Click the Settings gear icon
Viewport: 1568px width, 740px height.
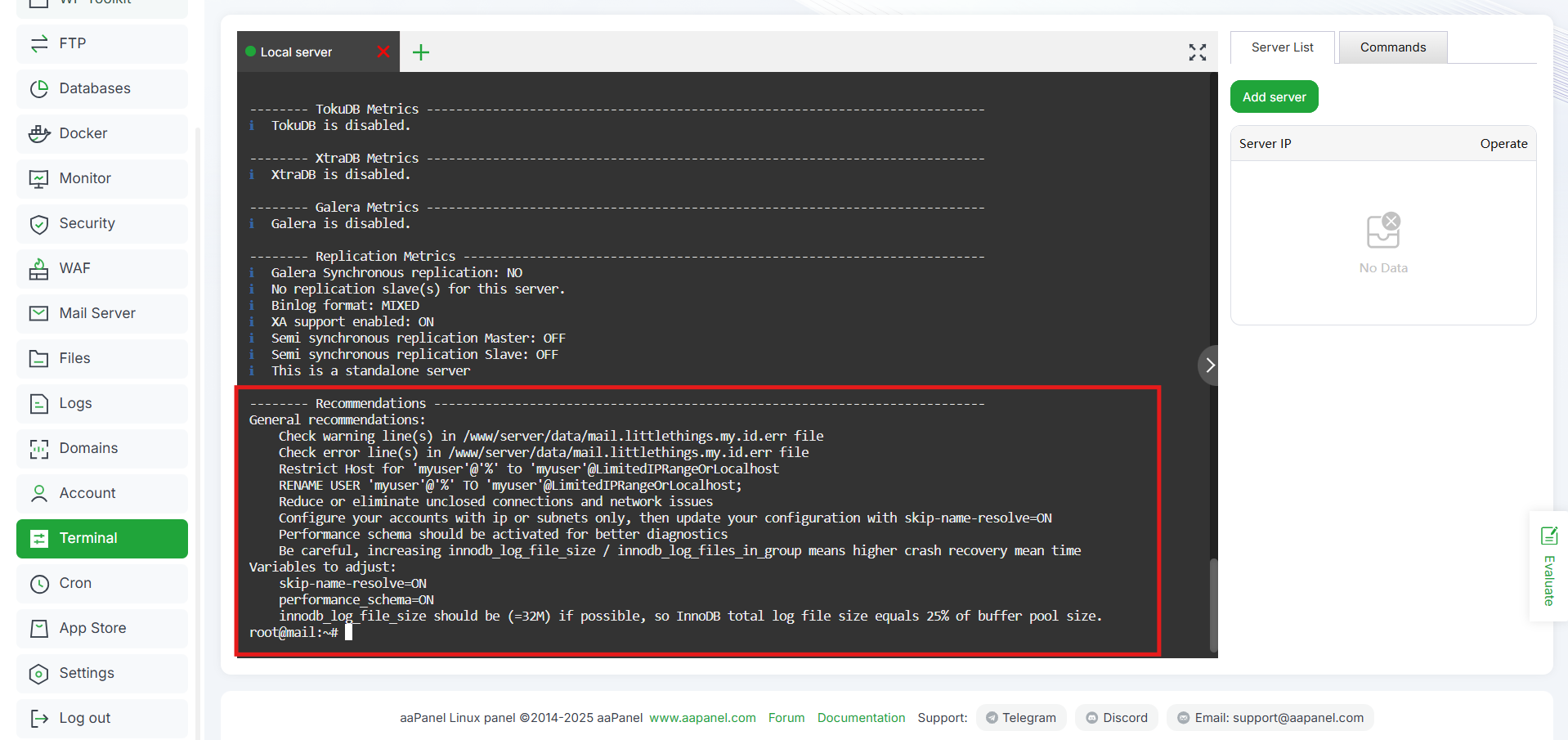pyautogui.click(x=39, y=673)
